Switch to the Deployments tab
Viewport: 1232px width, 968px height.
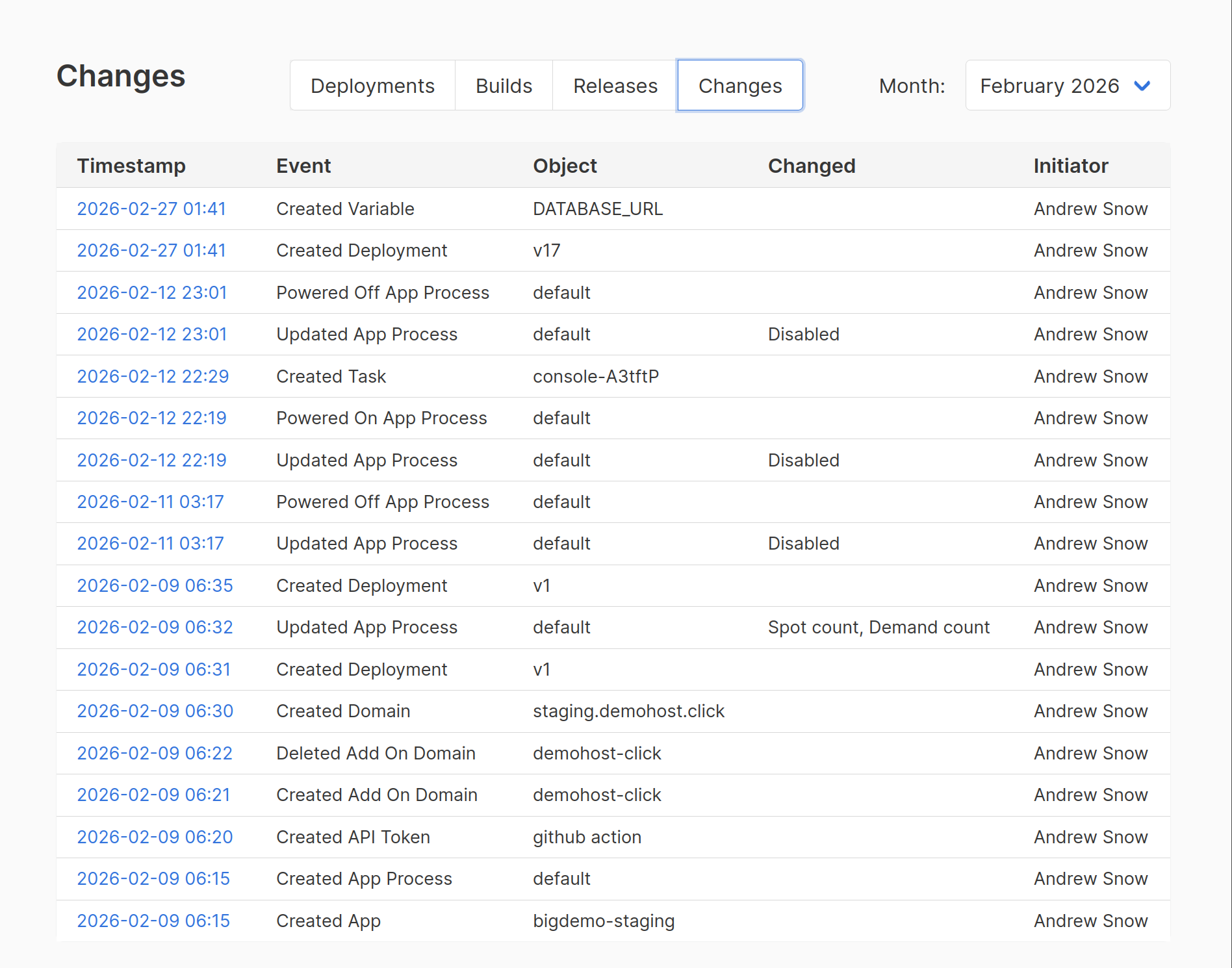[372, 85]
